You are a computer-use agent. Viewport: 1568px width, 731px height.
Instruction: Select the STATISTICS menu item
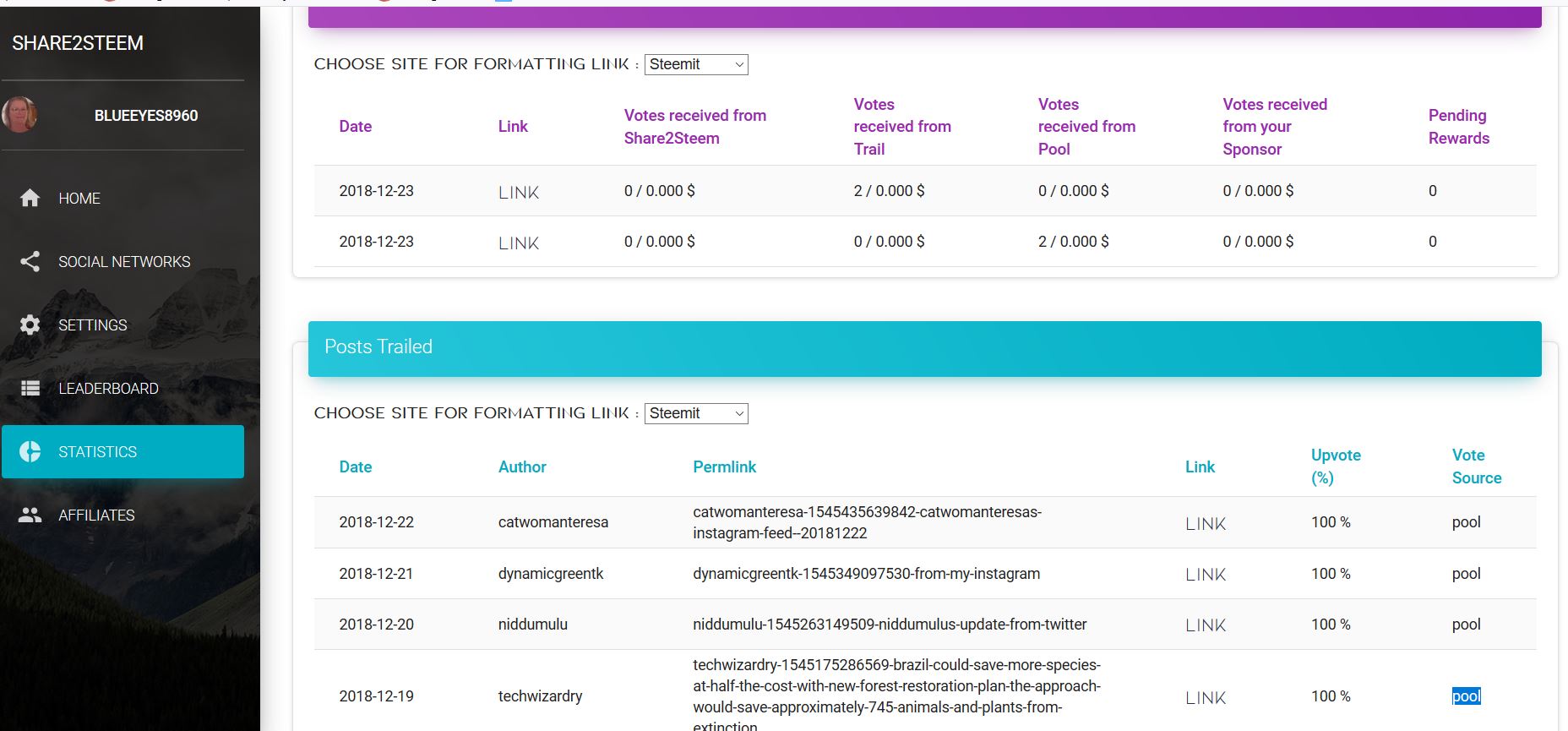pos(122,451)
